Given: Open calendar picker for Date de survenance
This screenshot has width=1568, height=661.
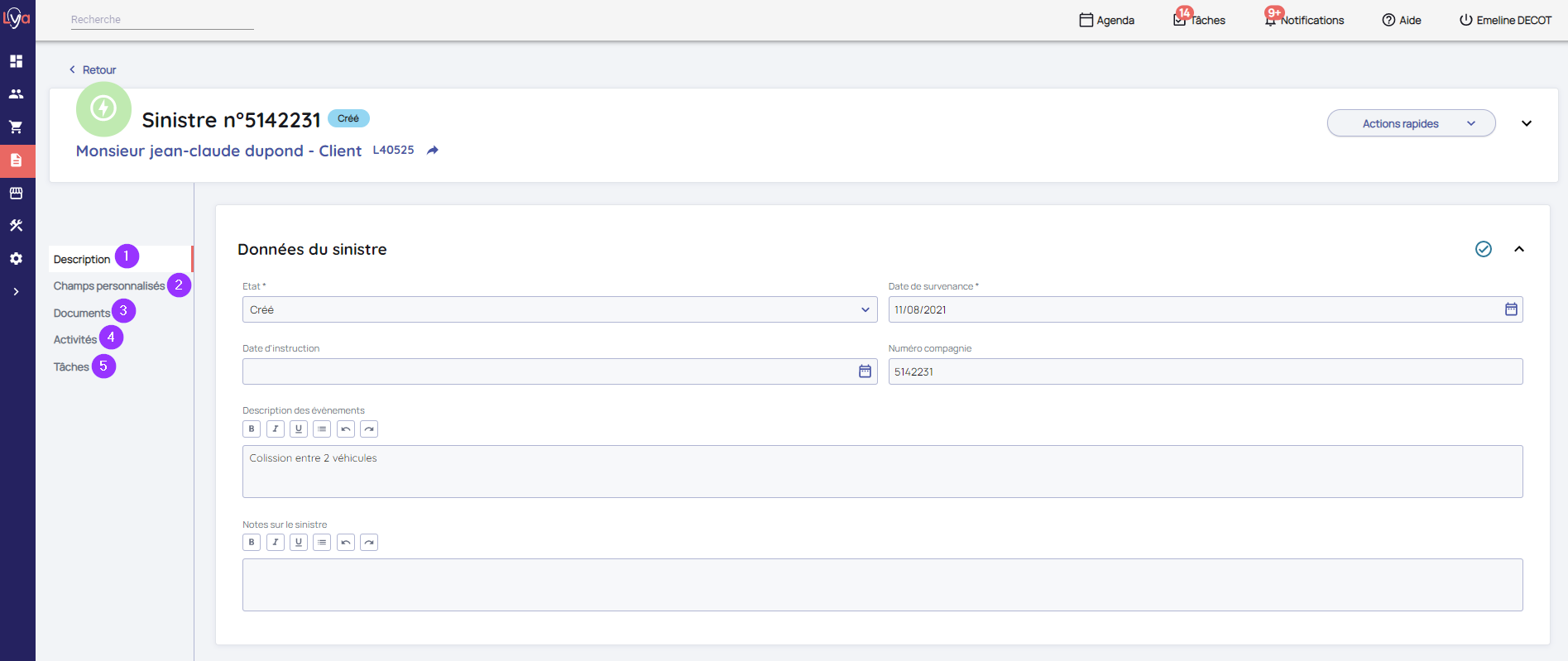Looking at the screenshot, I should 1510,309.
